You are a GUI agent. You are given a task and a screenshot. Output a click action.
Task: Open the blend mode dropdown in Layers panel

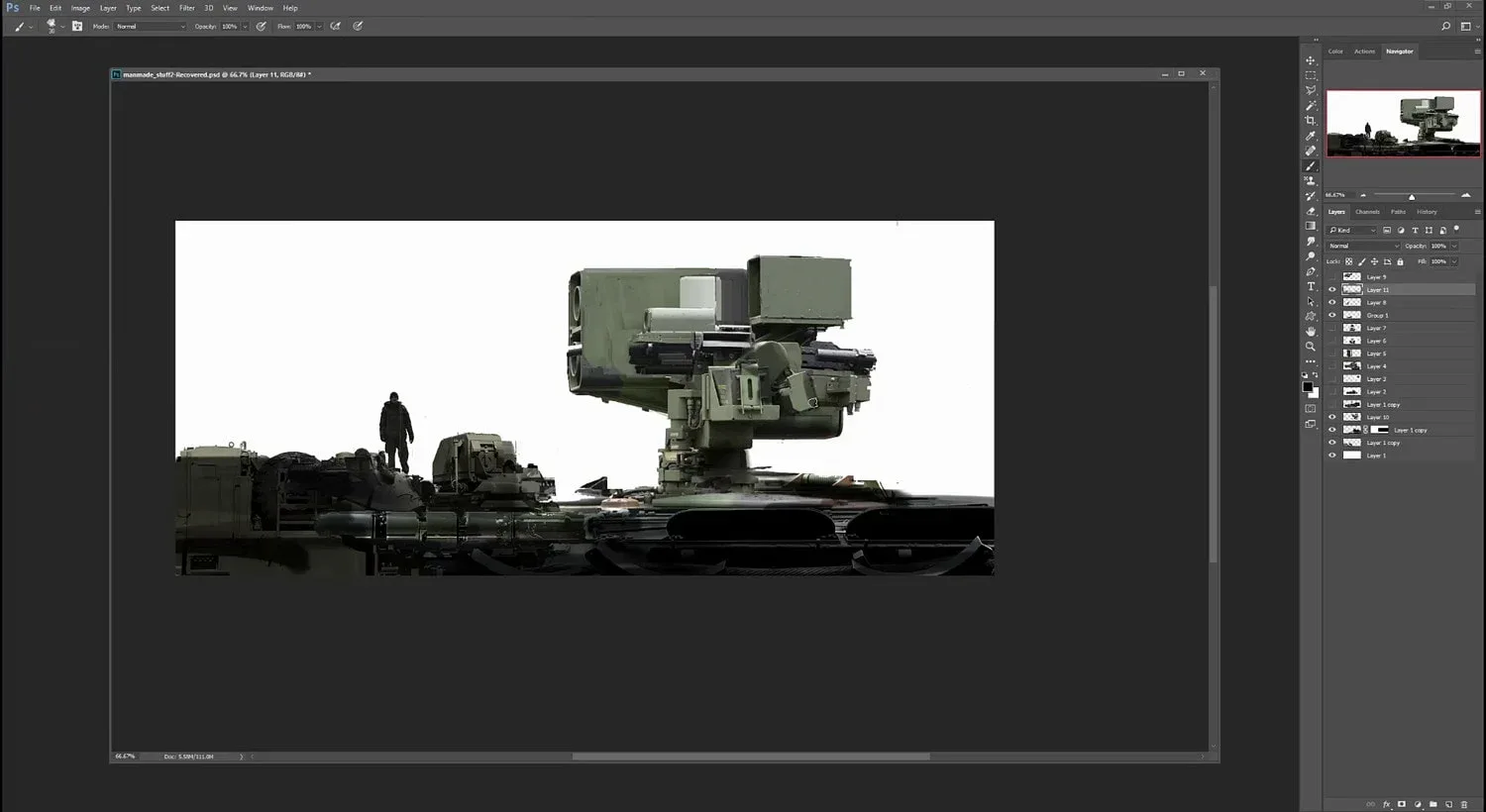[1363, 245]
